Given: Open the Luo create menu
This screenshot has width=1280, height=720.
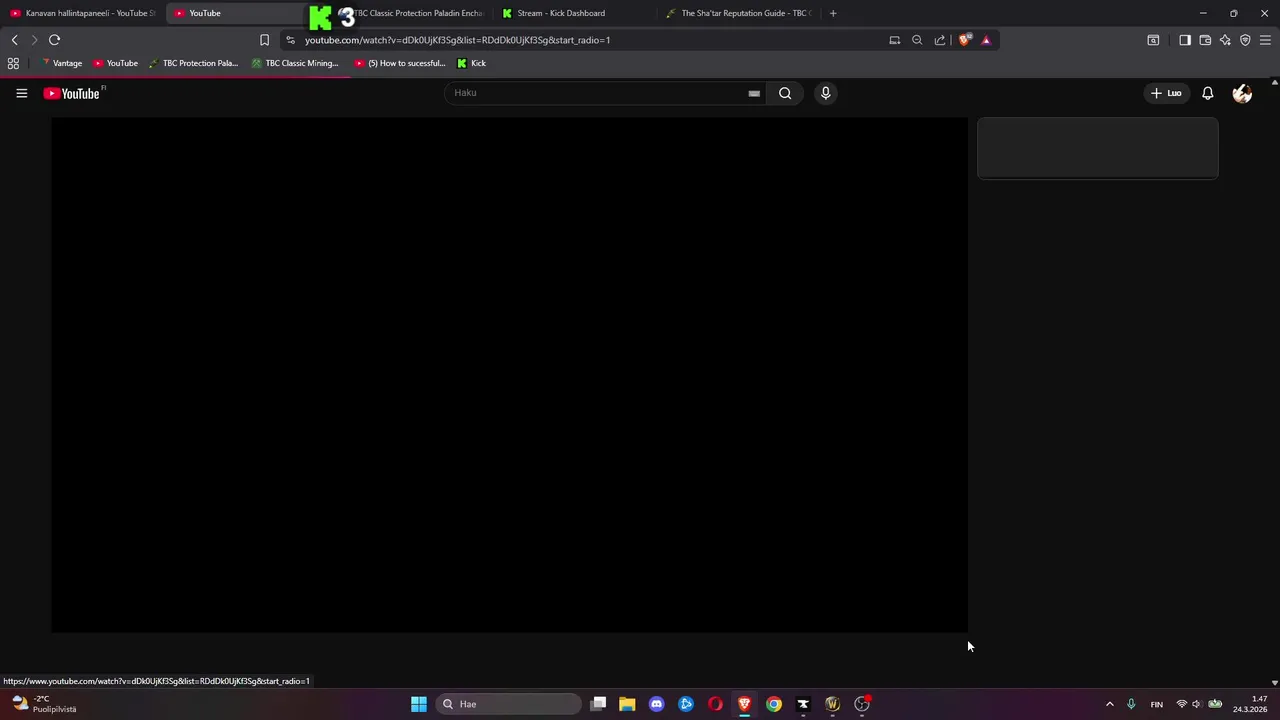Looking at the screenshot, I should [1166, 93].
